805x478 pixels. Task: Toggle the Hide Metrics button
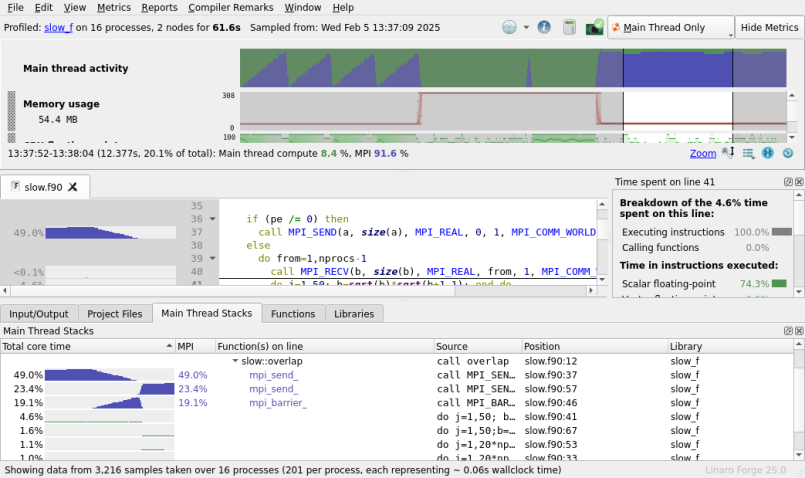tap(769, 27)
